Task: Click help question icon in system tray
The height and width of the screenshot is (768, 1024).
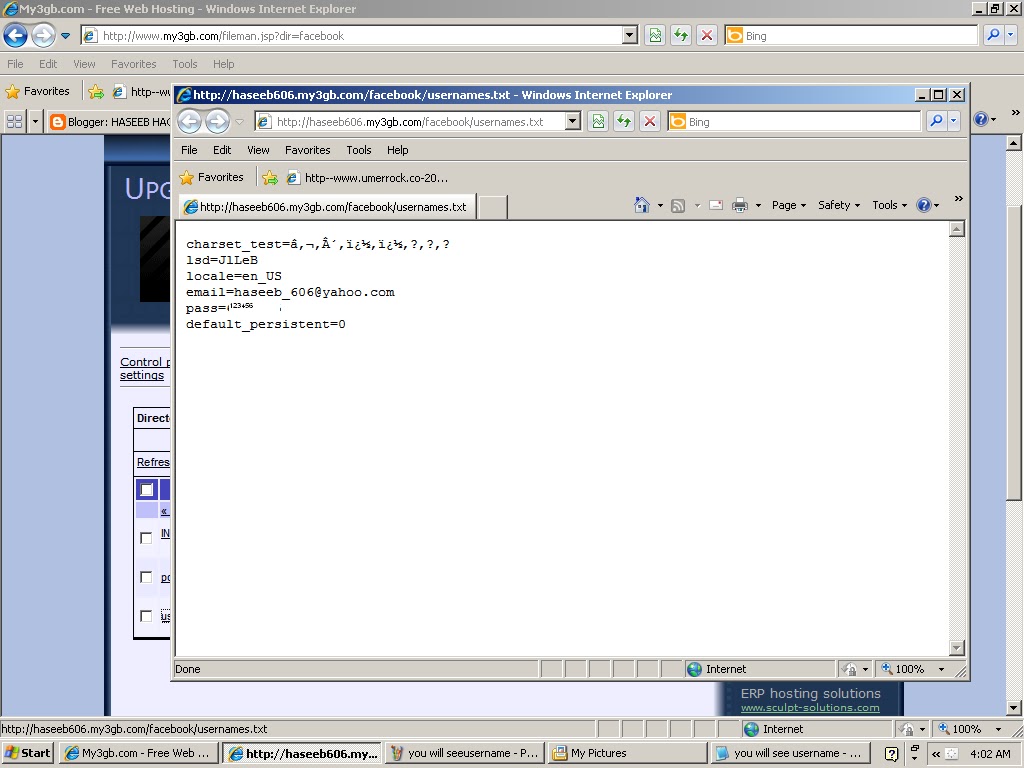Action: tap(891, 754)
